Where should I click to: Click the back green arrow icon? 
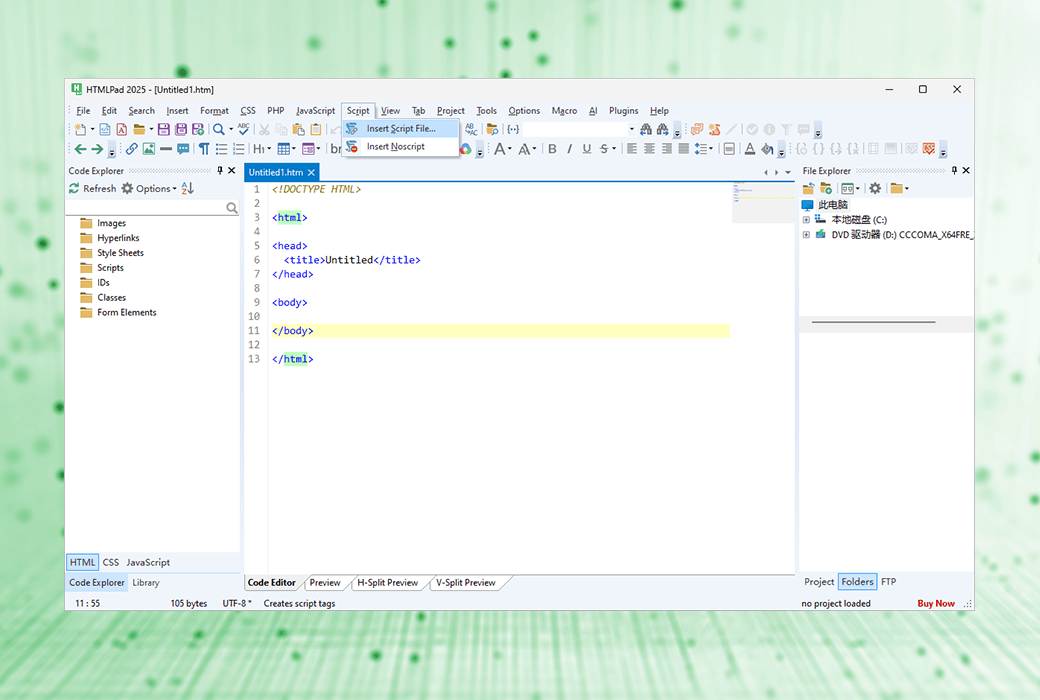point(80,149)
